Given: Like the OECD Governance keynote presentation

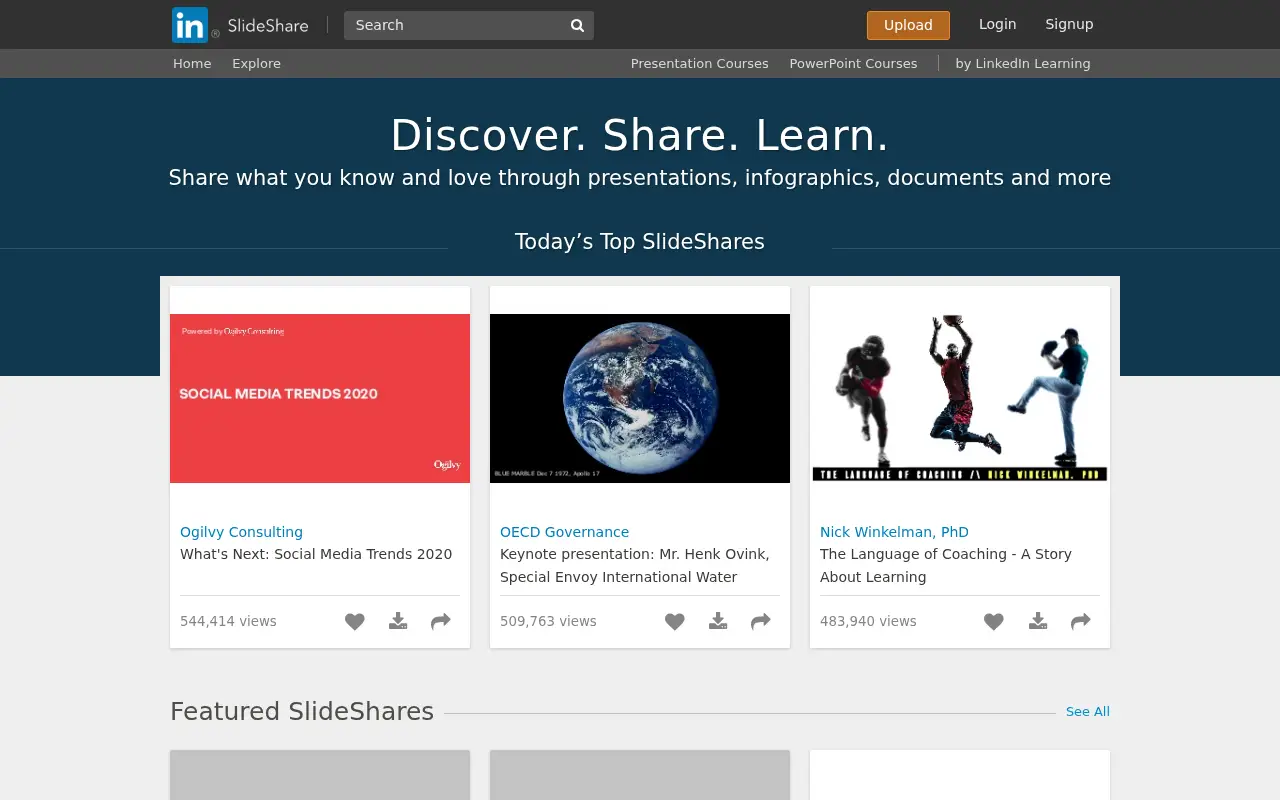Looking at the screenshot, I should pos(675,621).
